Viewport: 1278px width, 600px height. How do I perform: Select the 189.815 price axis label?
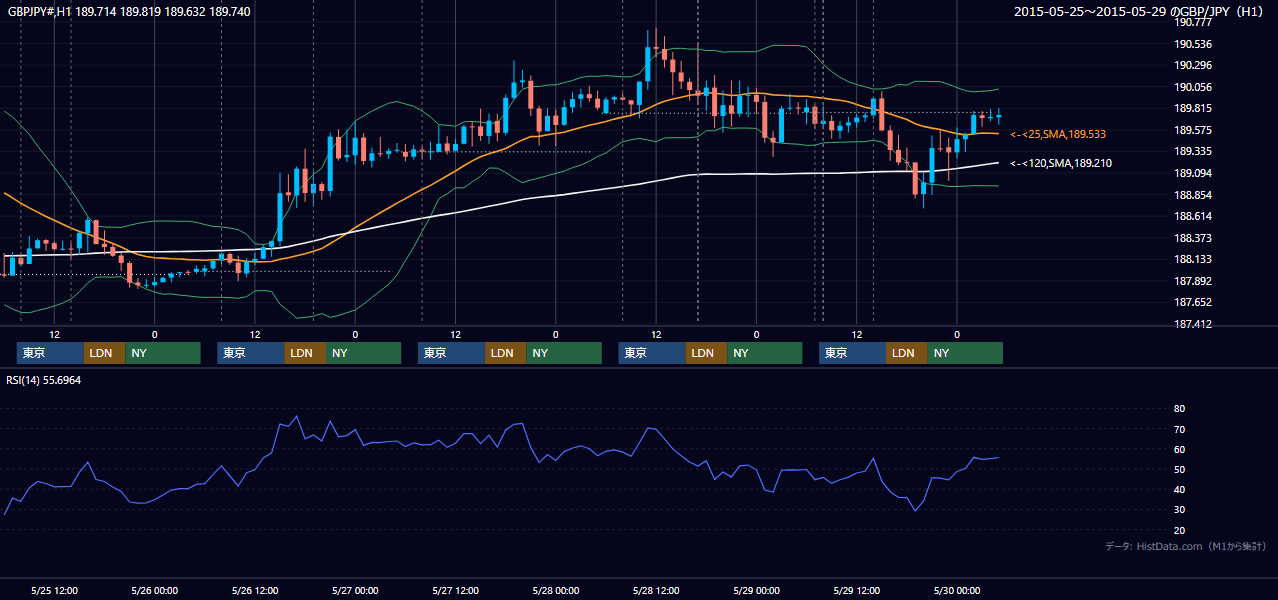(1193, 108)
